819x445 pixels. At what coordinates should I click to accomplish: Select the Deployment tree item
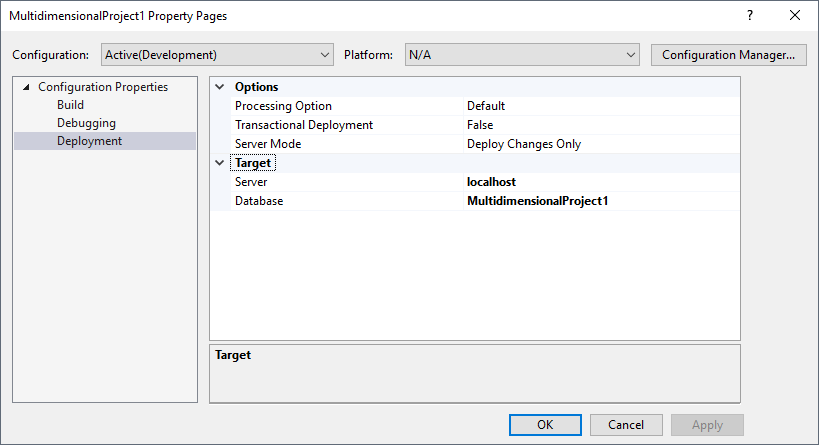pyautogui.click(x=89, y=141)
